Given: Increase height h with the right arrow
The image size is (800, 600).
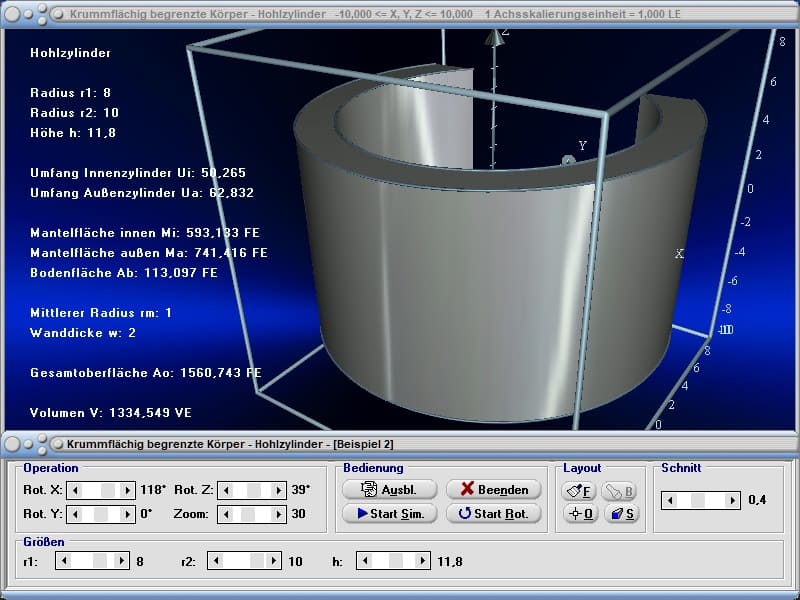Looking at the screenshot, I should pos(422,561).
